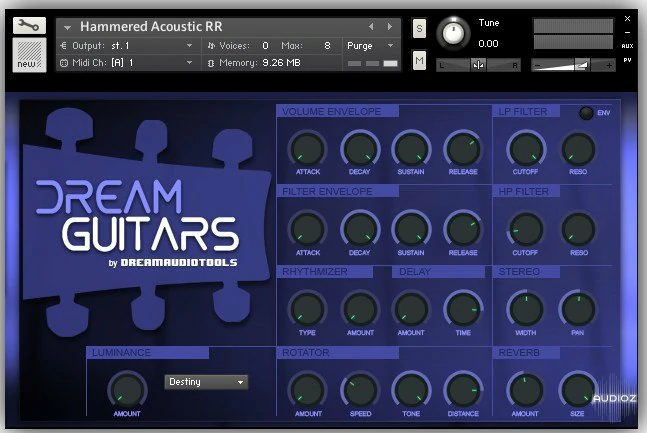Viewport: 647px width, 433px height.
Task: Go to previous instrument with left arrow
Action: (x=371, y=27)
